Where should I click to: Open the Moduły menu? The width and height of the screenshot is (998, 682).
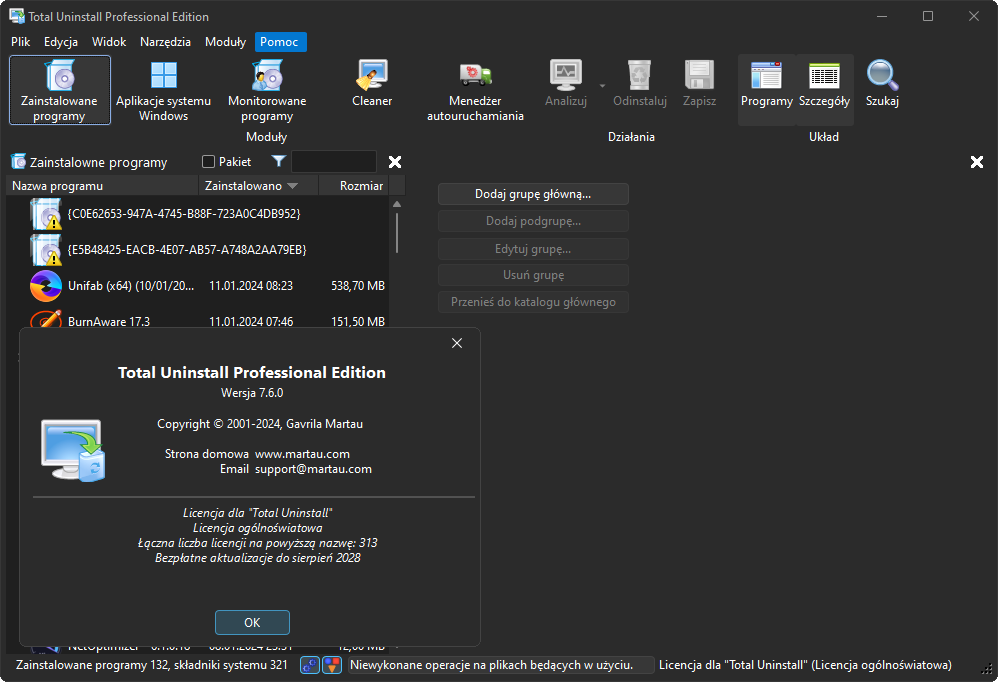(x=225, y=42)
